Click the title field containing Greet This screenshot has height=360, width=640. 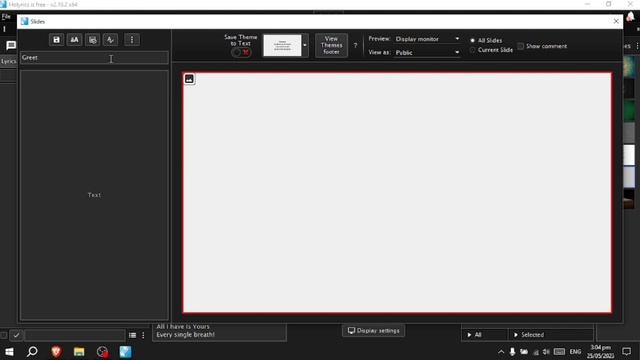(x=94, y=58)
